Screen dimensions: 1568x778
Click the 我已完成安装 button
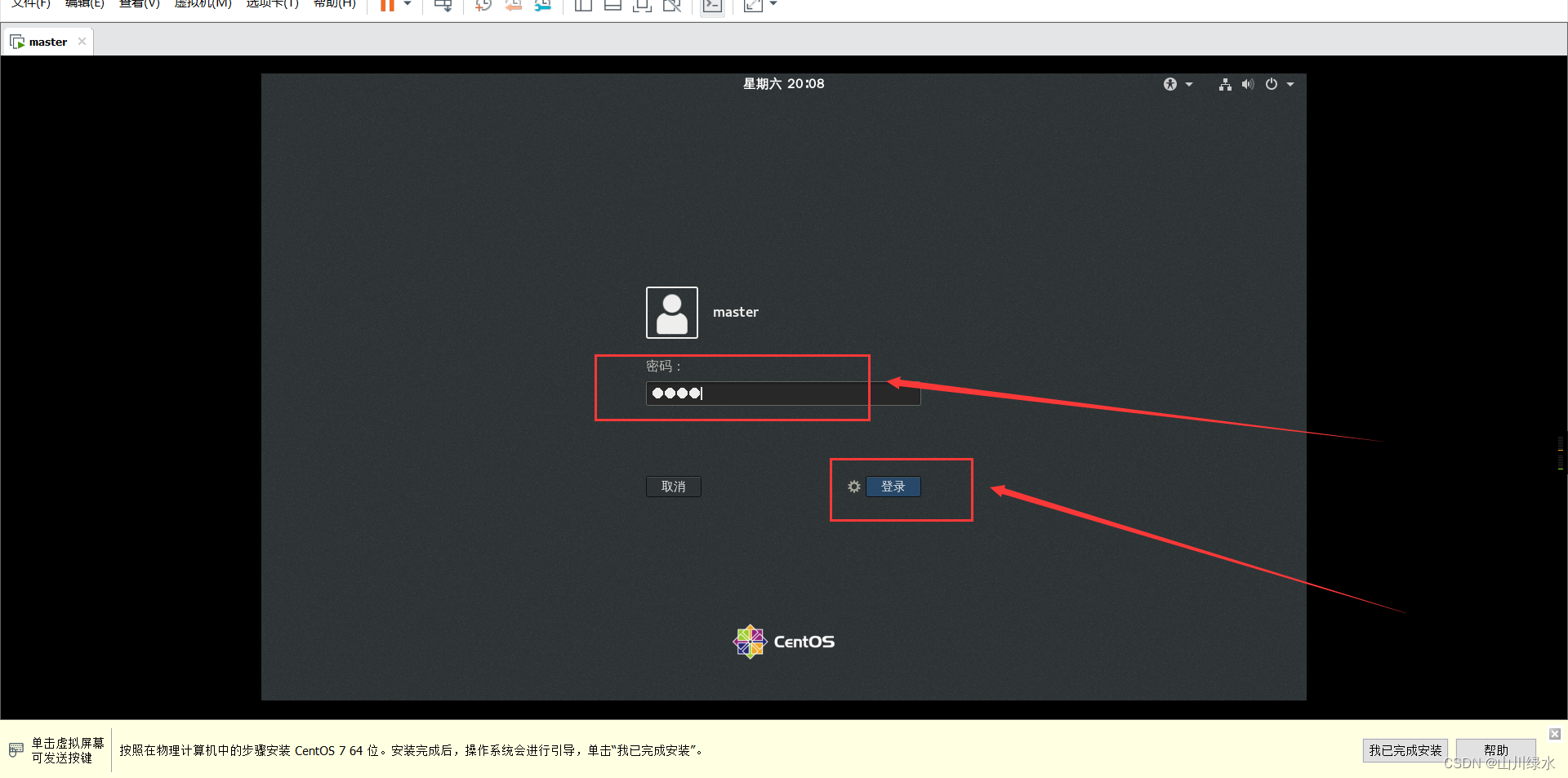pos(1405,749)
